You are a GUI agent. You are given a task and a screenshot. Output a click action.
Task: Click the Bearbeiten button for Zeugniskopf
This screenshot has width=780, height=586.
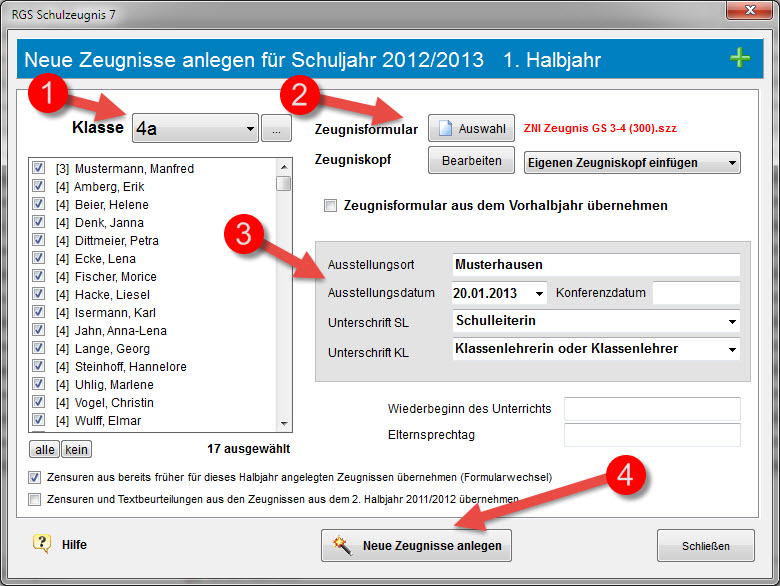coord(472,160)
